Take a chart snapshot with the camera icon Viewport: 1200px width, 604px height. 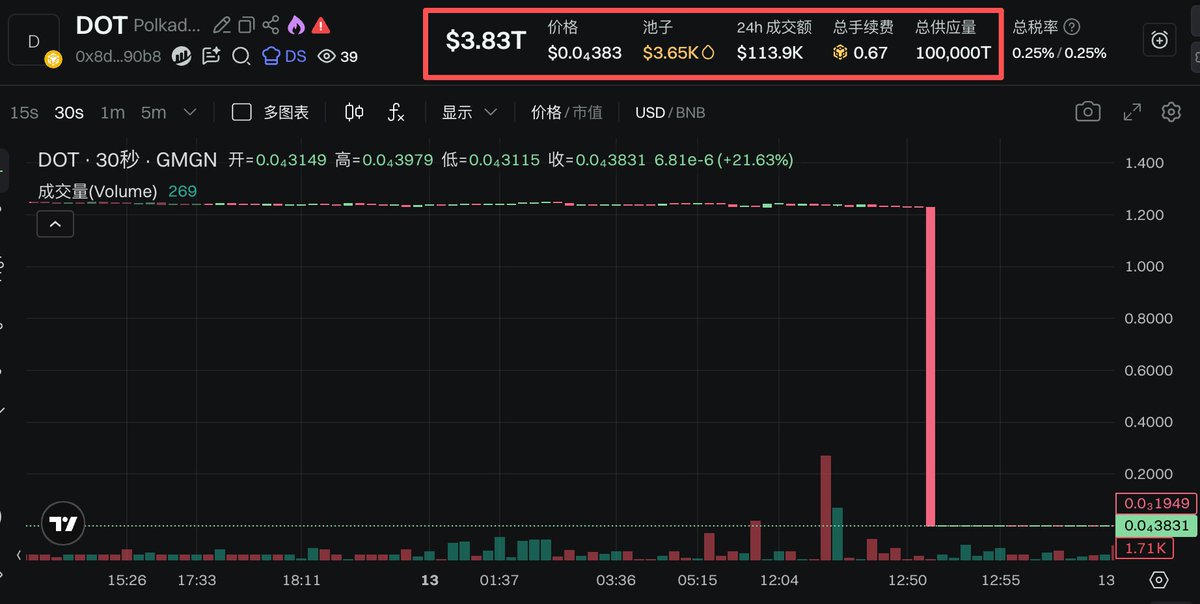click(x=1088, y=112)
